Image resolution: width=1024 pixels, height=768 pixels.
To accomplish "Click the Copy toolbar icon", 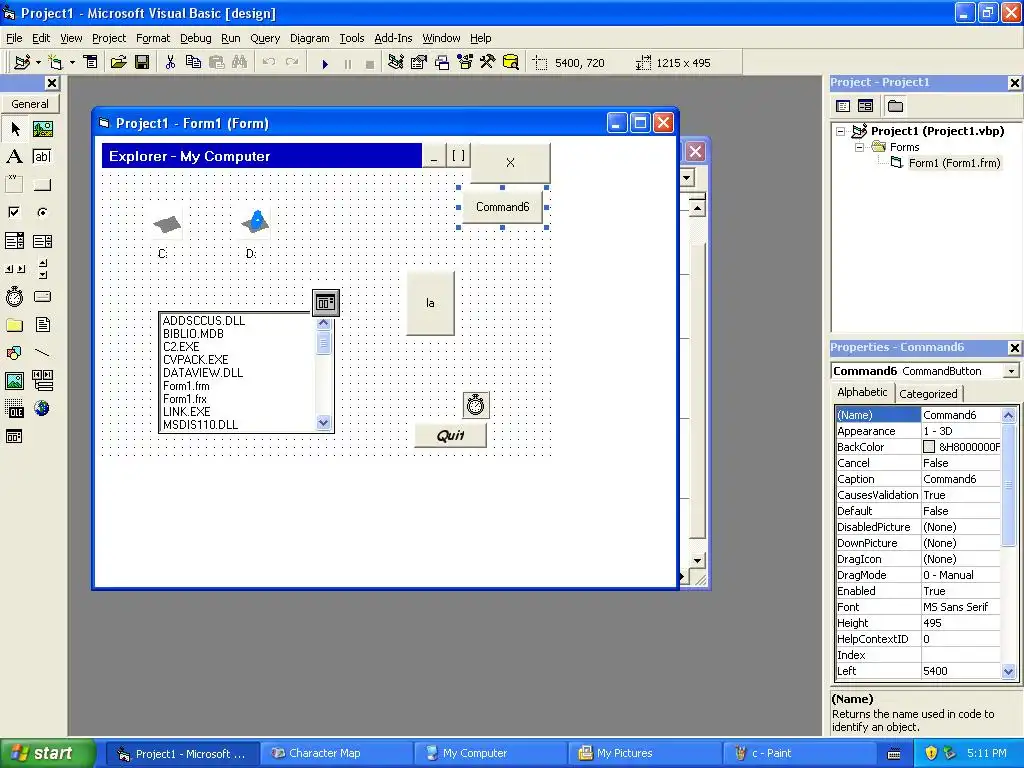I will click(193, 63).
